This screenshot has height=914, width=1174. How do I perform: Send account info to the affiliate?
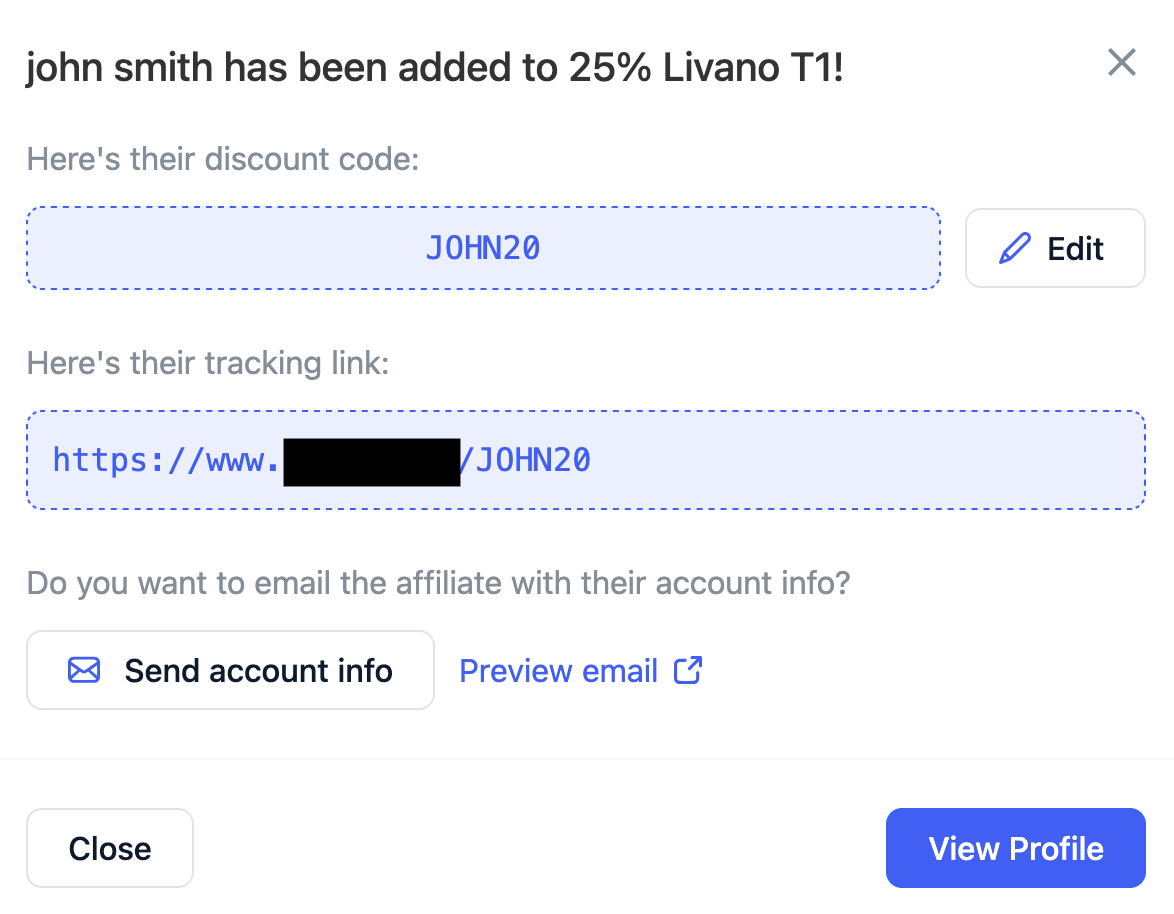point(230,670)
